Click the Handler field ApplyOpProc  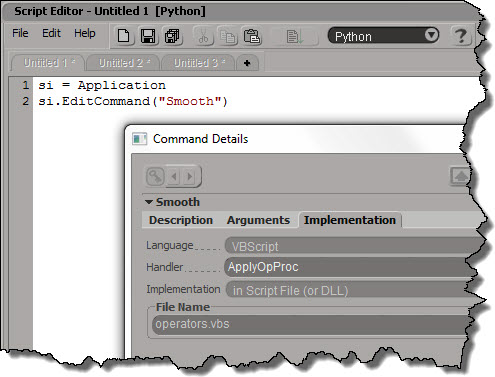click(x=350, y=267)
